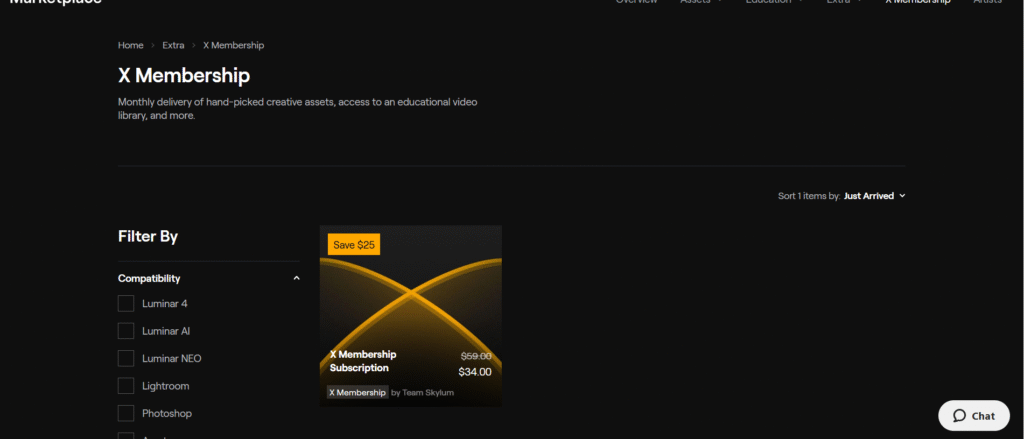Toggle the Lightroom compatibility checkbox
Viewport: 1024px width, 439px height.
(126, 386)
